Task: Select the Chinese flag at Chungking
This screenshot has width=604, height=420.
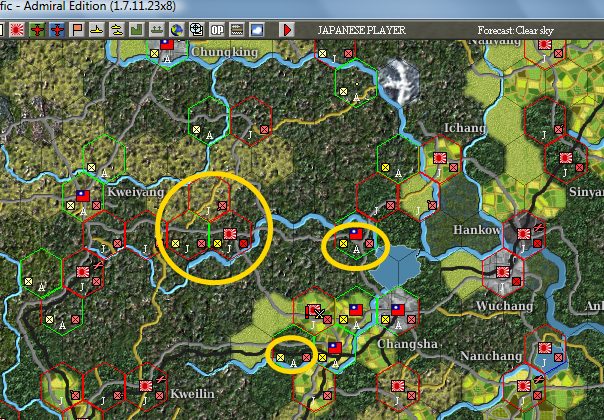Action: [167, 44]
